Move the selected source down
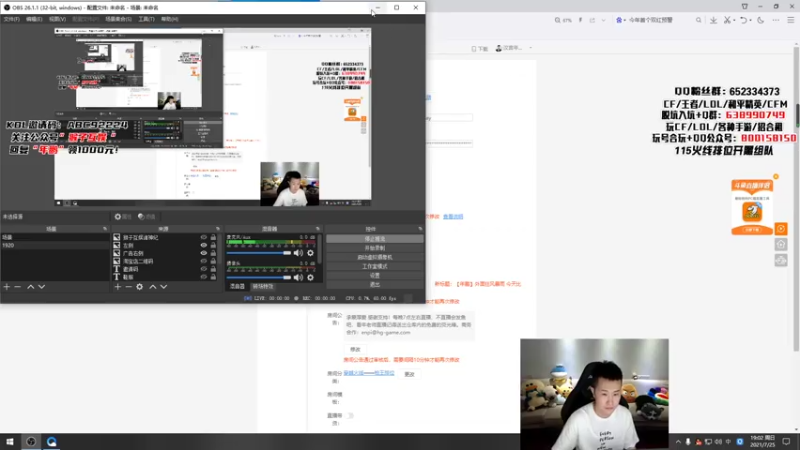The image size is (800, 450). point(164,287)
